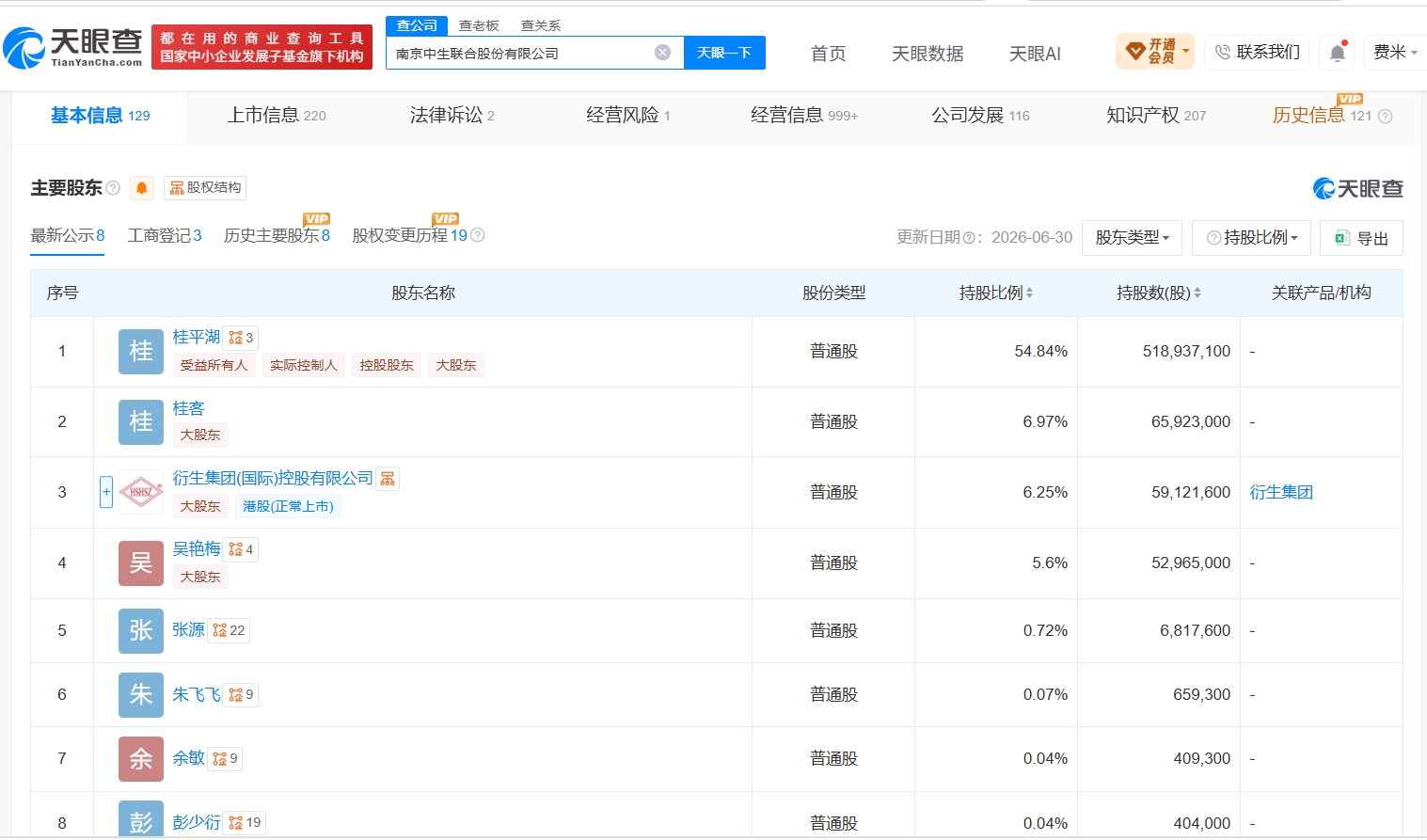Image resolution: width=1427 pixels, height=840 pixels.
Task: Go to the 首页 nav item
Action: coord(829,54)
